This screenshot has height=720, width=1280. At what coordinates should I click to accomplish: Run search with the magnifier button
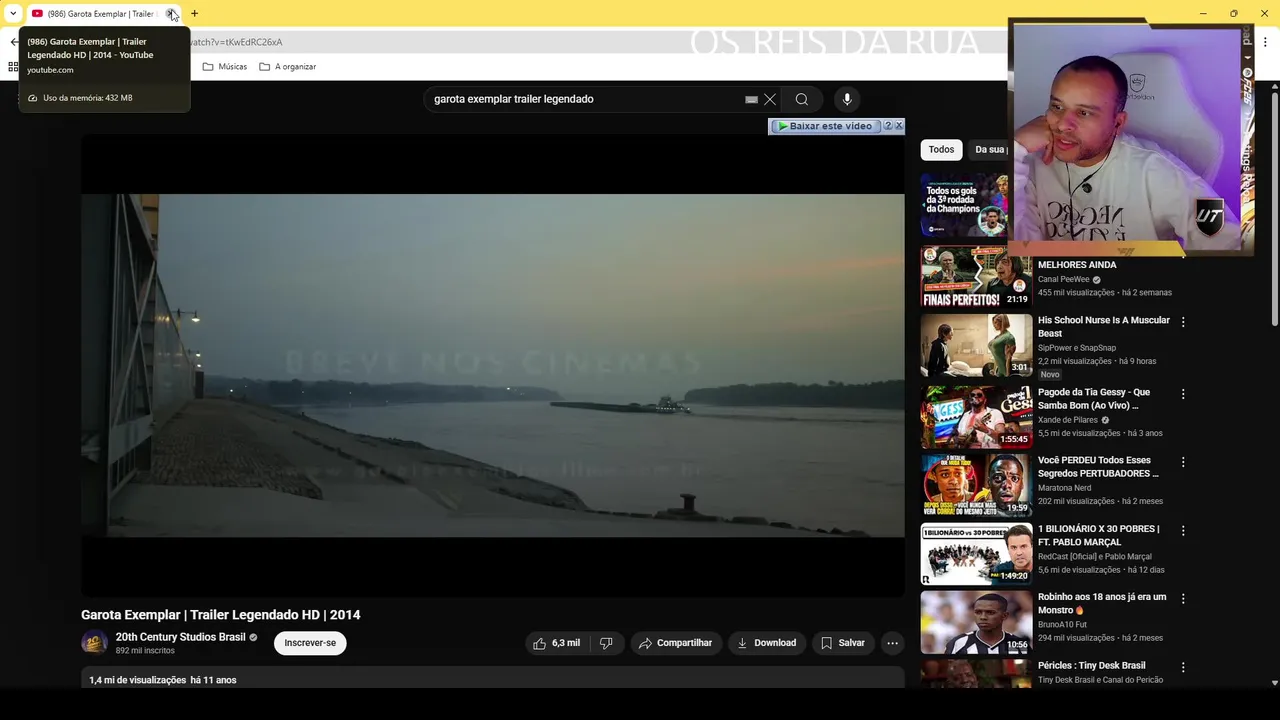point(802,99)
